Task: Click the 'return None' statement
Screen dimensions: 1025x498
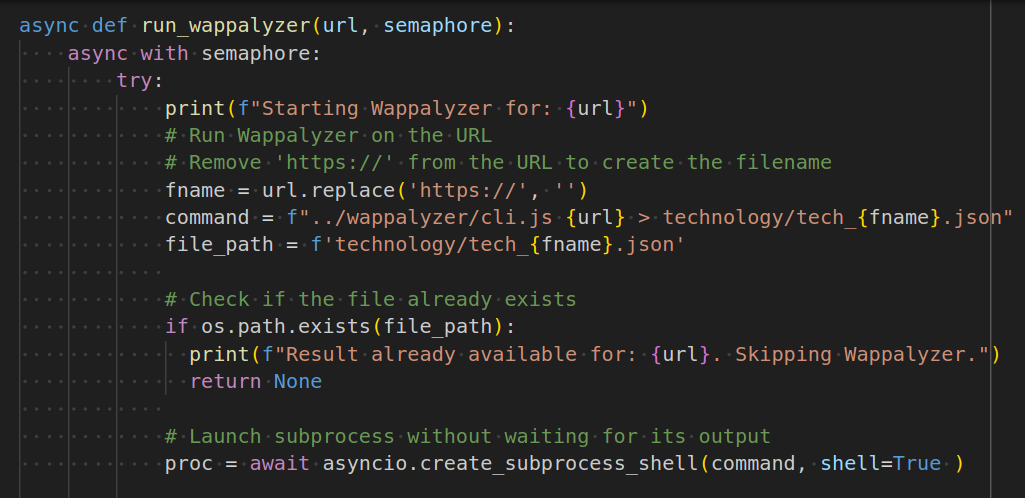Action: (256, 382)
